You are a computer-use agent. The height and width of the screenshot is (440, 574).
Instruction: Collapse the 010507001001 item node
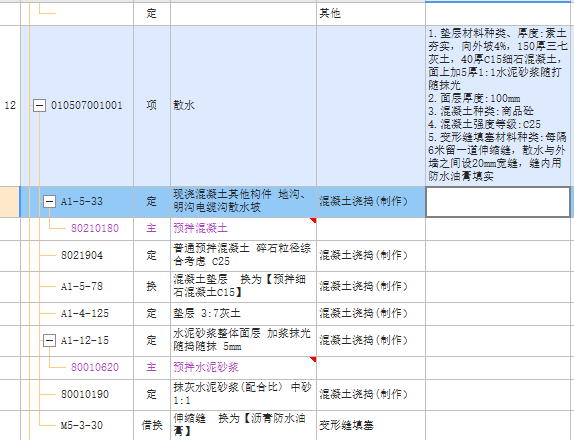(x=39, y=106)
